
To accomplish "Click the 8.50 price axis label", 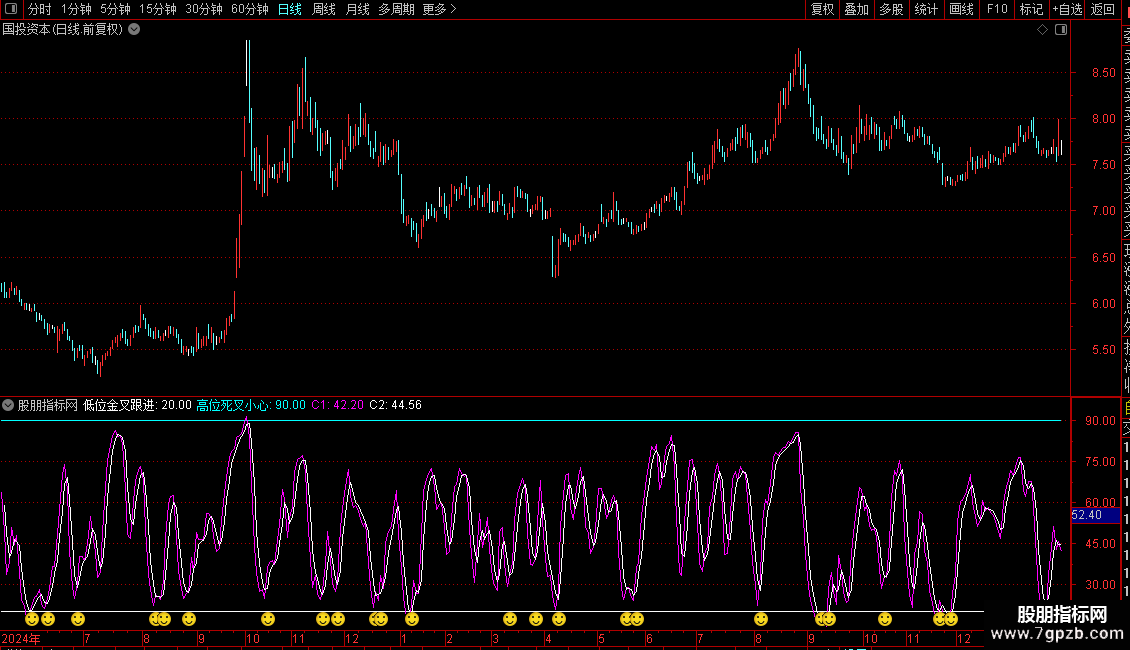I will 1103,73.
